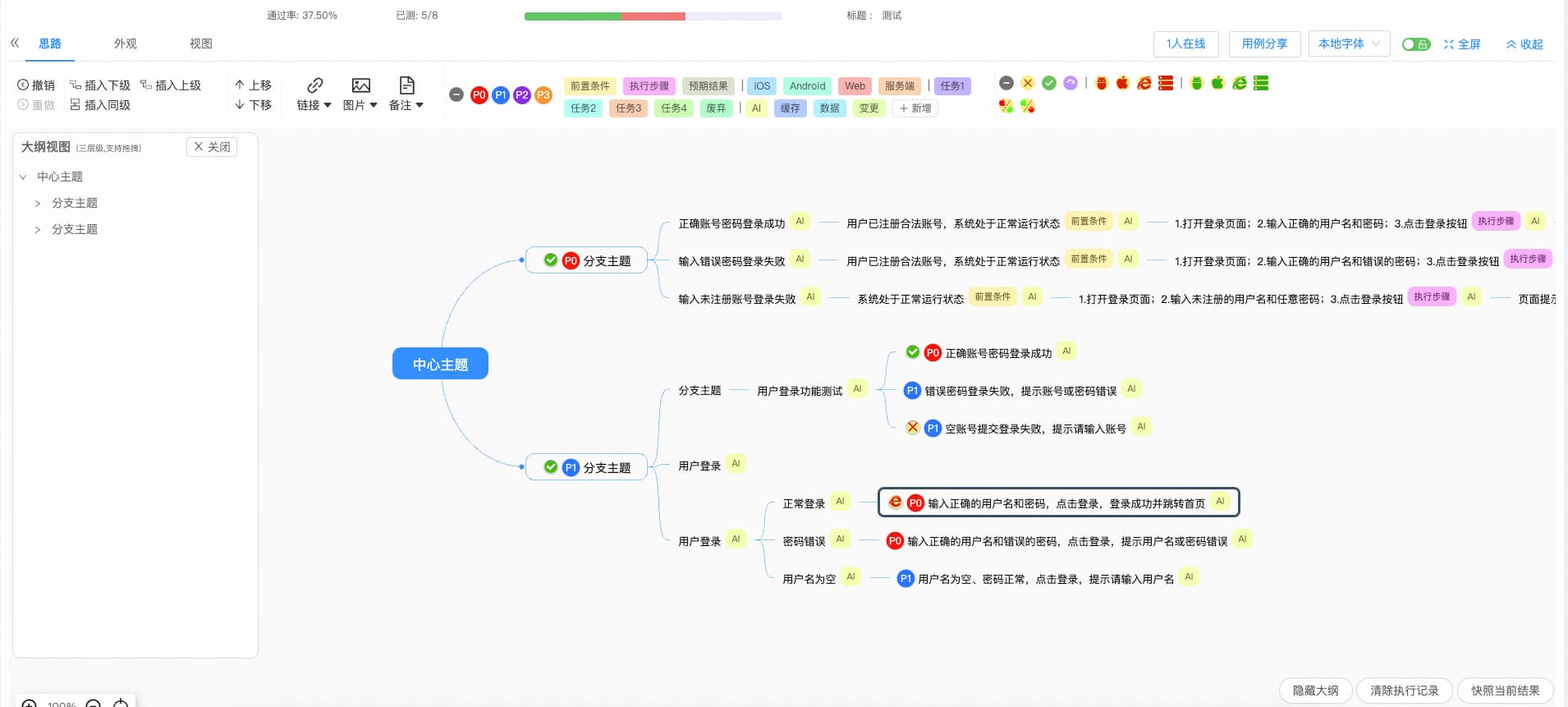Switch to the 视图 tab
Viewport: 1568px width, 707px height.
click(x=201, y=44)
